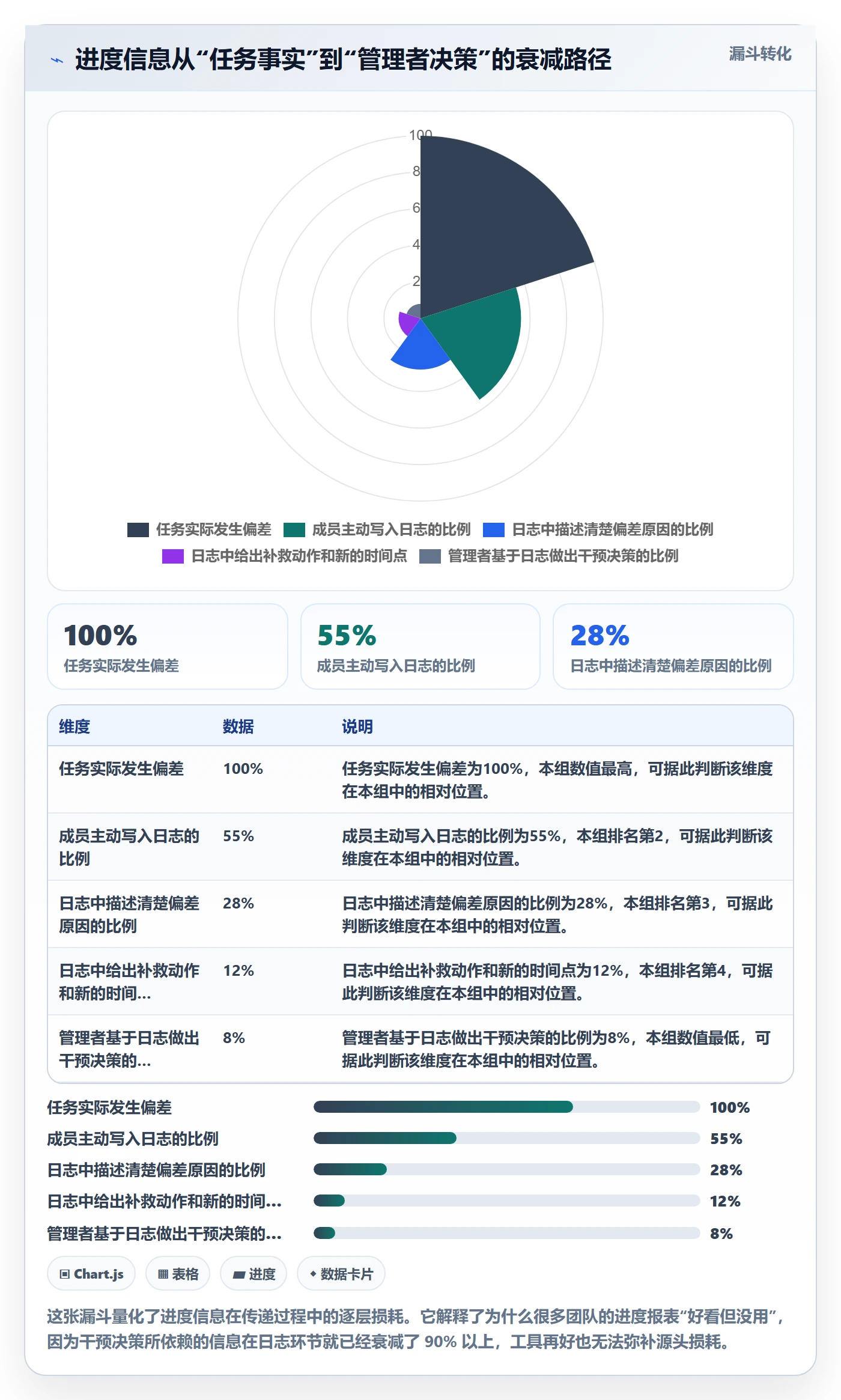Select the 100% cell in the table

[x=243, y=768]
